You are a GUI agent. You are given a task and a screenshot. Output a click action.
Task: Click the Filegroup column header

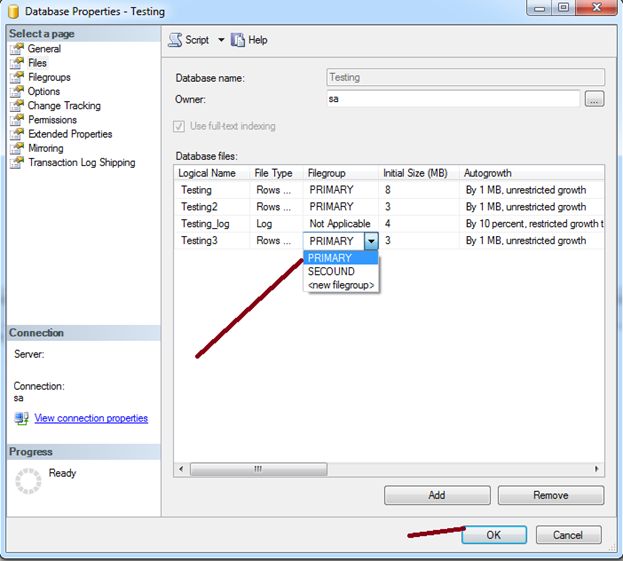[x=341, y=173]
